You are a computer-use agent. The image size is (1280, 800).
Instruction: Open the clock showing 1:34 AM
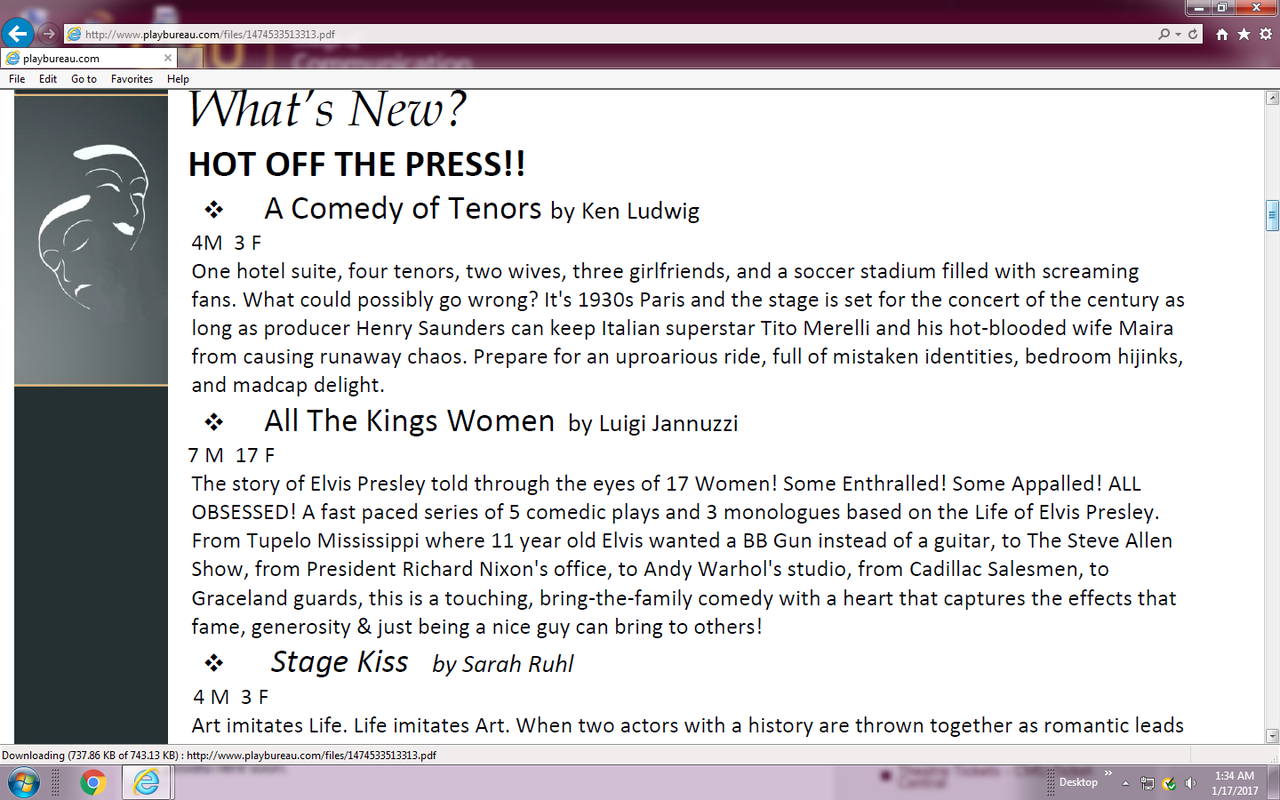click(x=1234, y=783)
